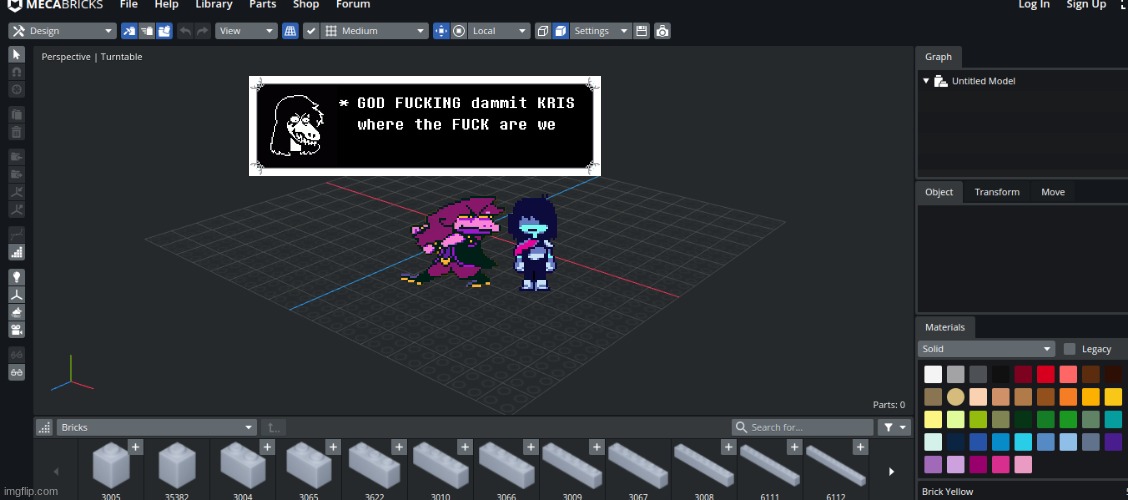Viewport: 1128px width, 500px height.
Task: Click the parent category up button
Action: click(x=273, y=427)
